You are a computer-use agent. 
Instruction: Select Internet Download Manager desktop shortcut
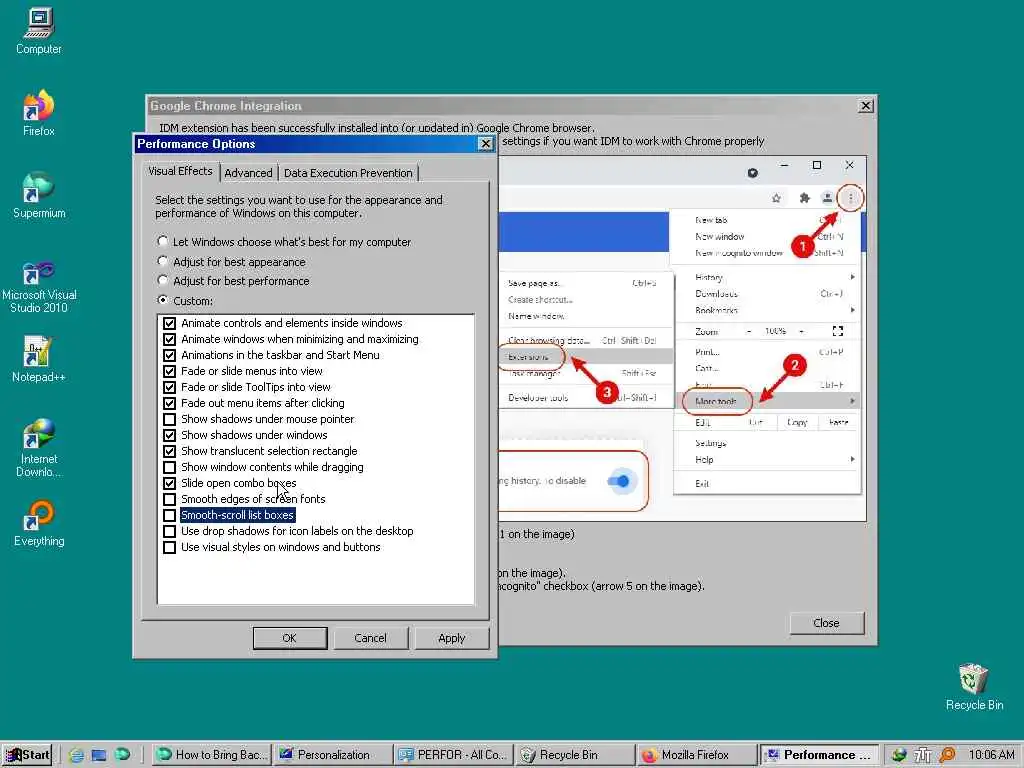(x=39, y=447)
